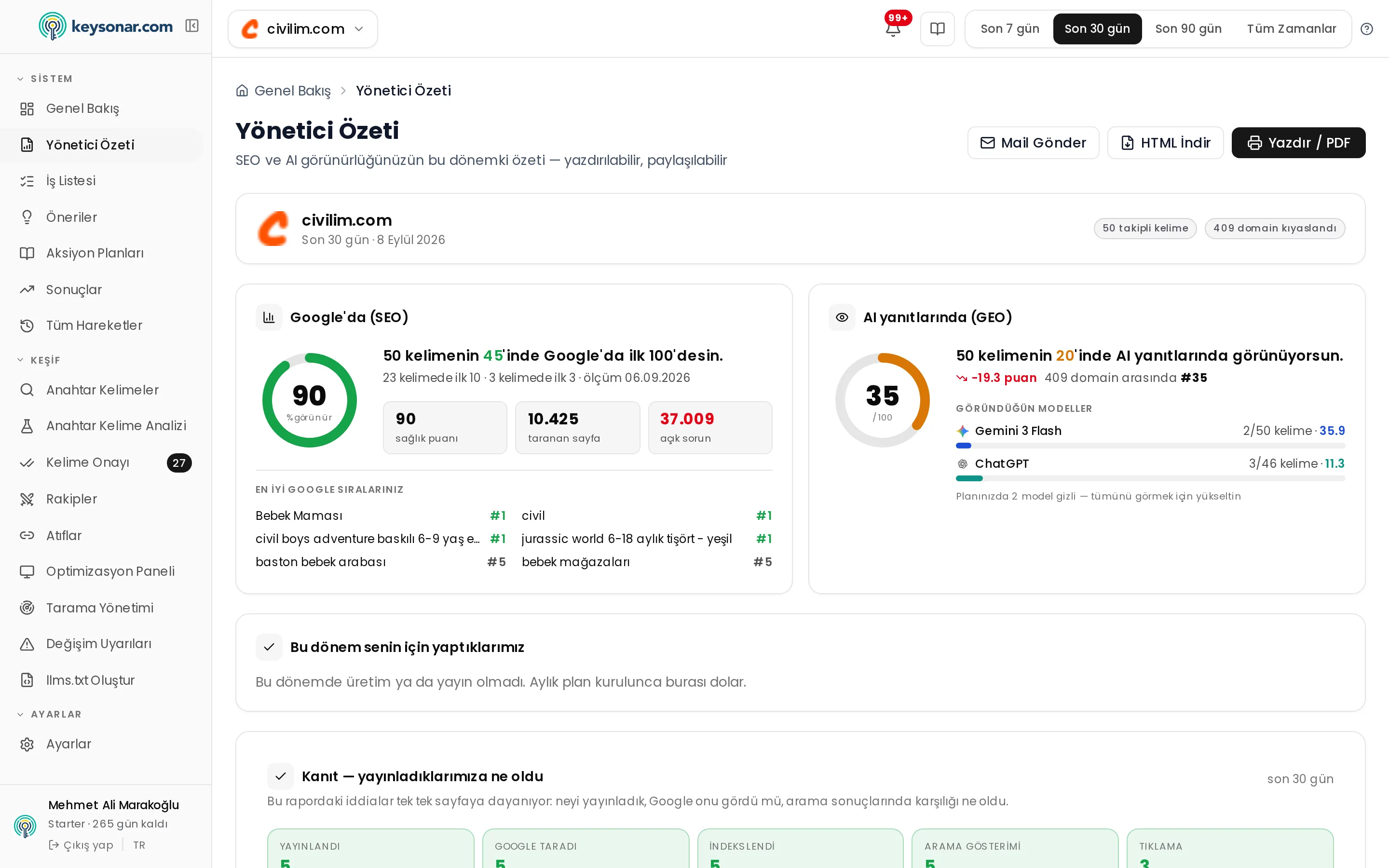
Task: Collapse the AYARLAR sidebar section
Action: tap(49, 714)
